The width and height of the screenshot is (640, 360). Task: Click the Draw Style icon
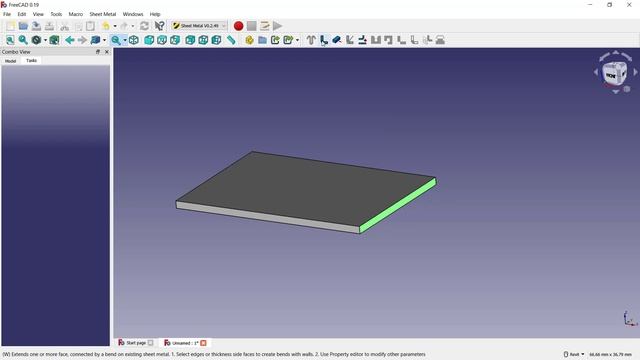(36, 40)
